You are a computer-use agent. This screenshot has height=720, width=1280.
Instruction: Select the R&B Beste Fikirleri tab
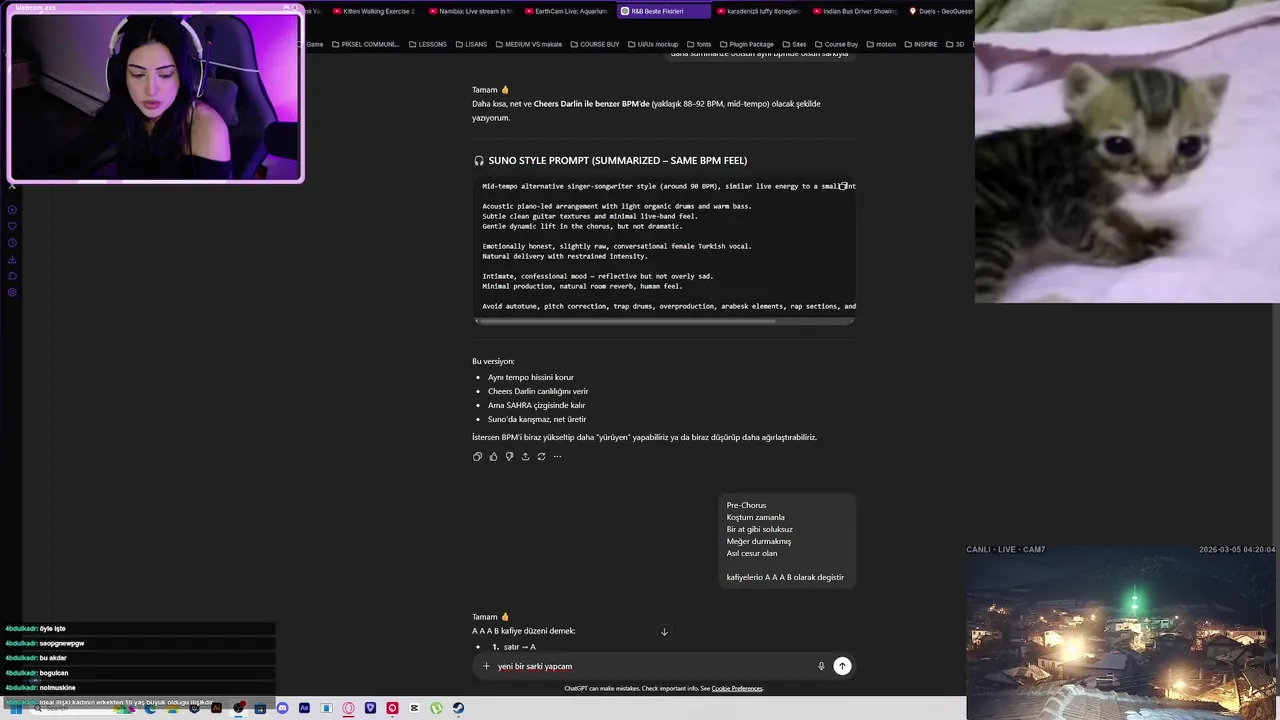click(663, 11)
